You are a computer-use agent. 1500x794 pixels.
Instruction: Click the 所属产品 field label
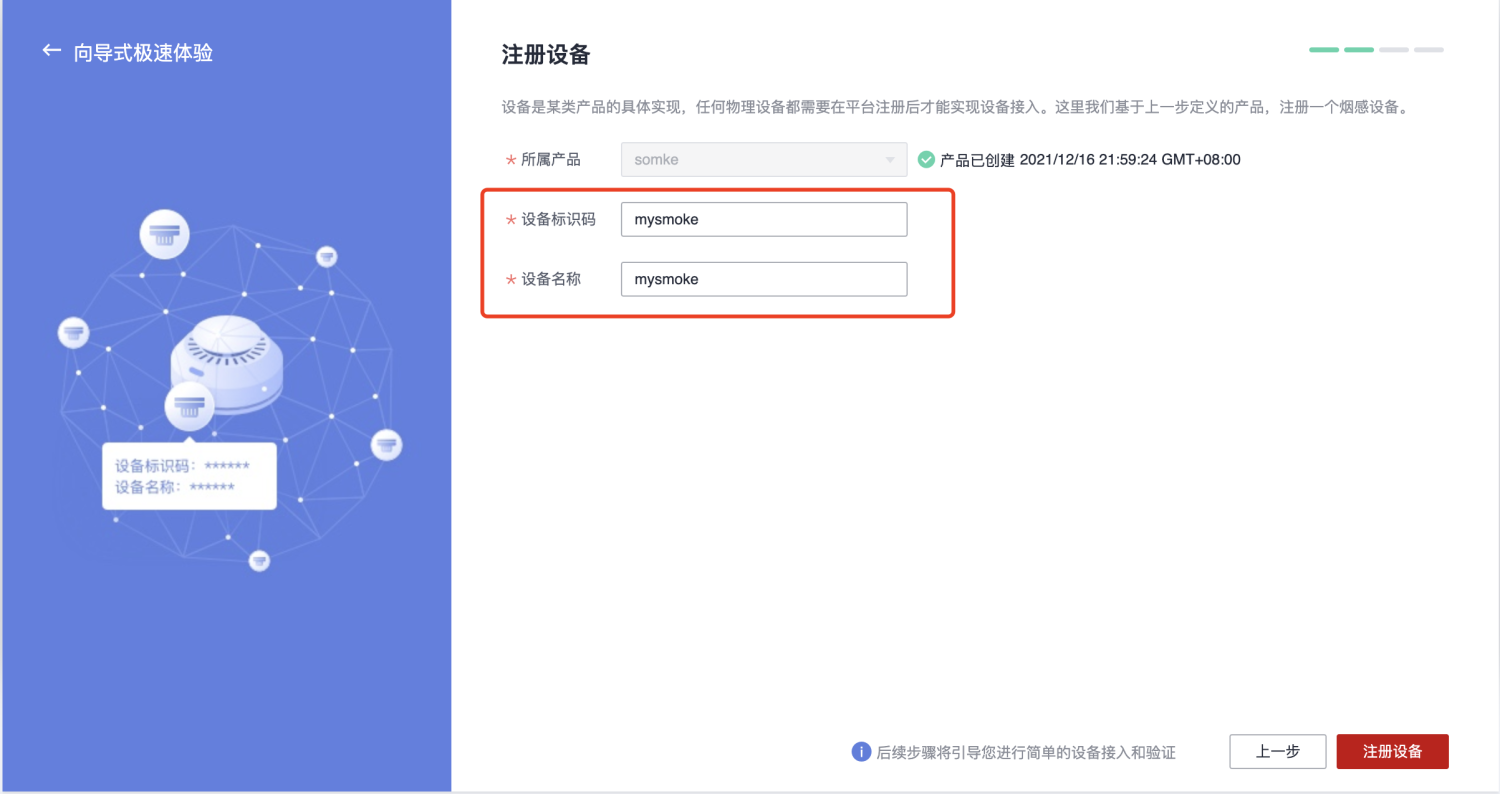coord(551,159)
